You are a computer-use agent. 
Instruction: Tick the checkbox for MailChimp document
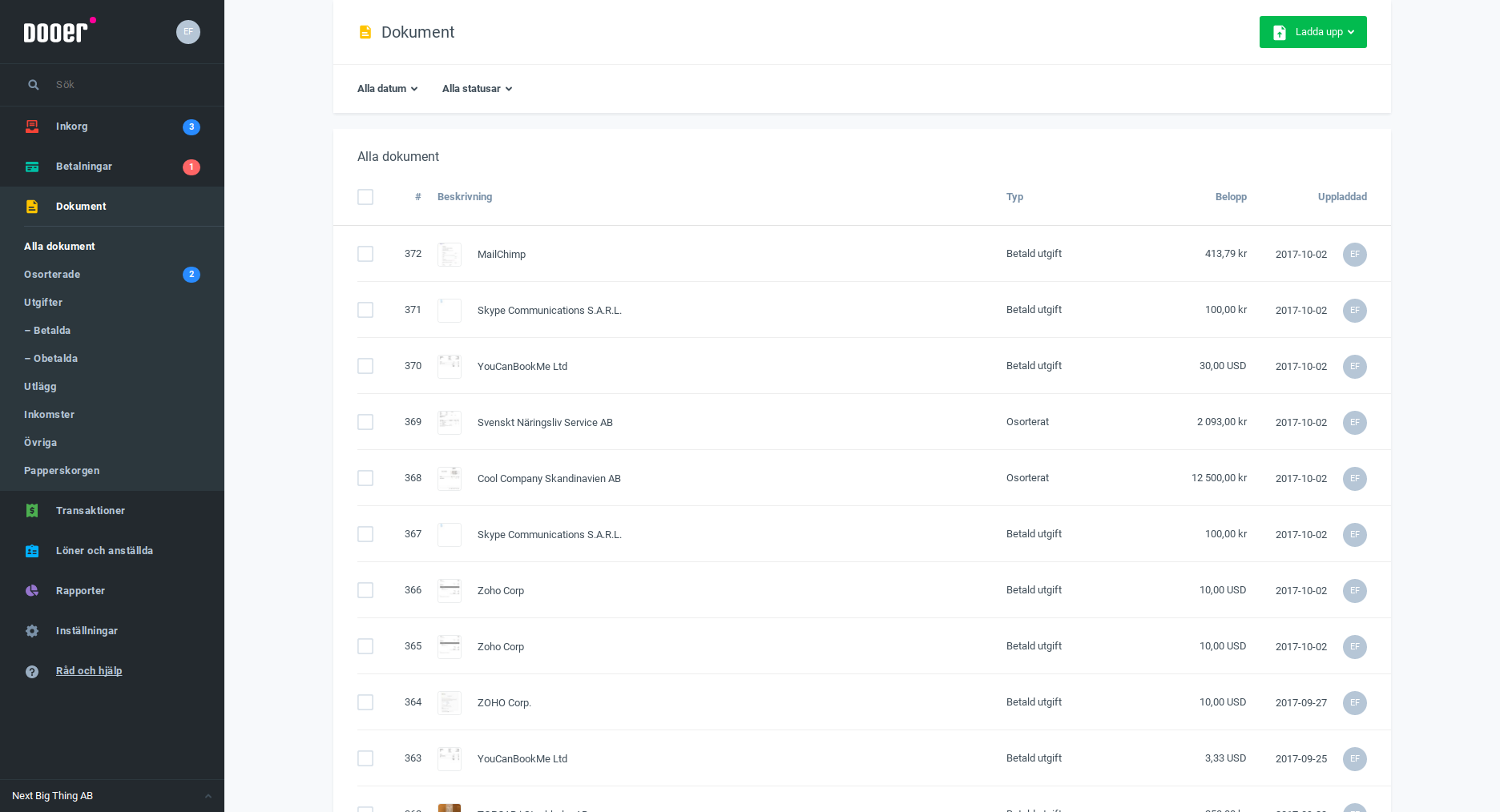365,254
